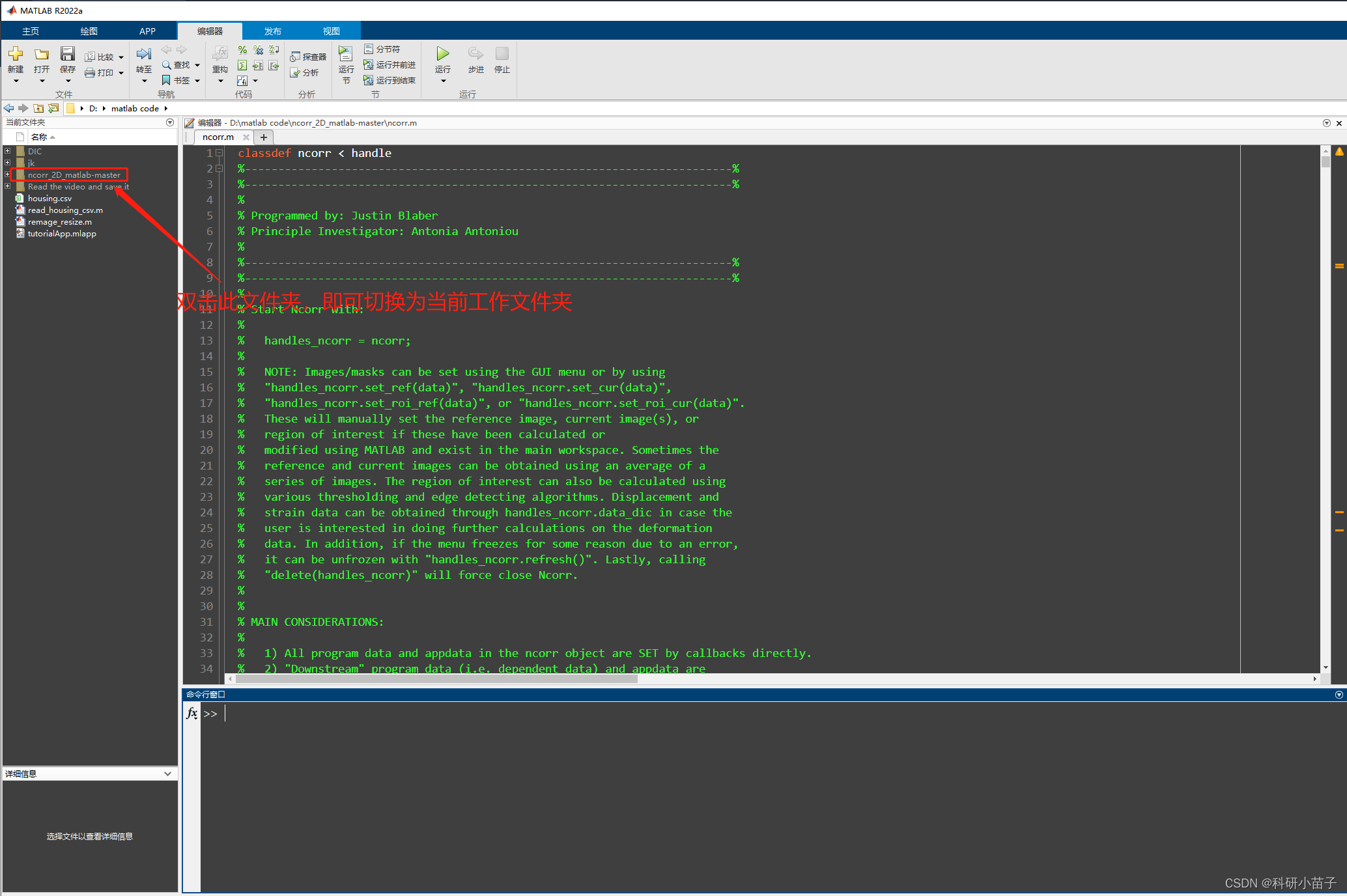Close the ncorr.m editor tab

[x=246, y=137]
